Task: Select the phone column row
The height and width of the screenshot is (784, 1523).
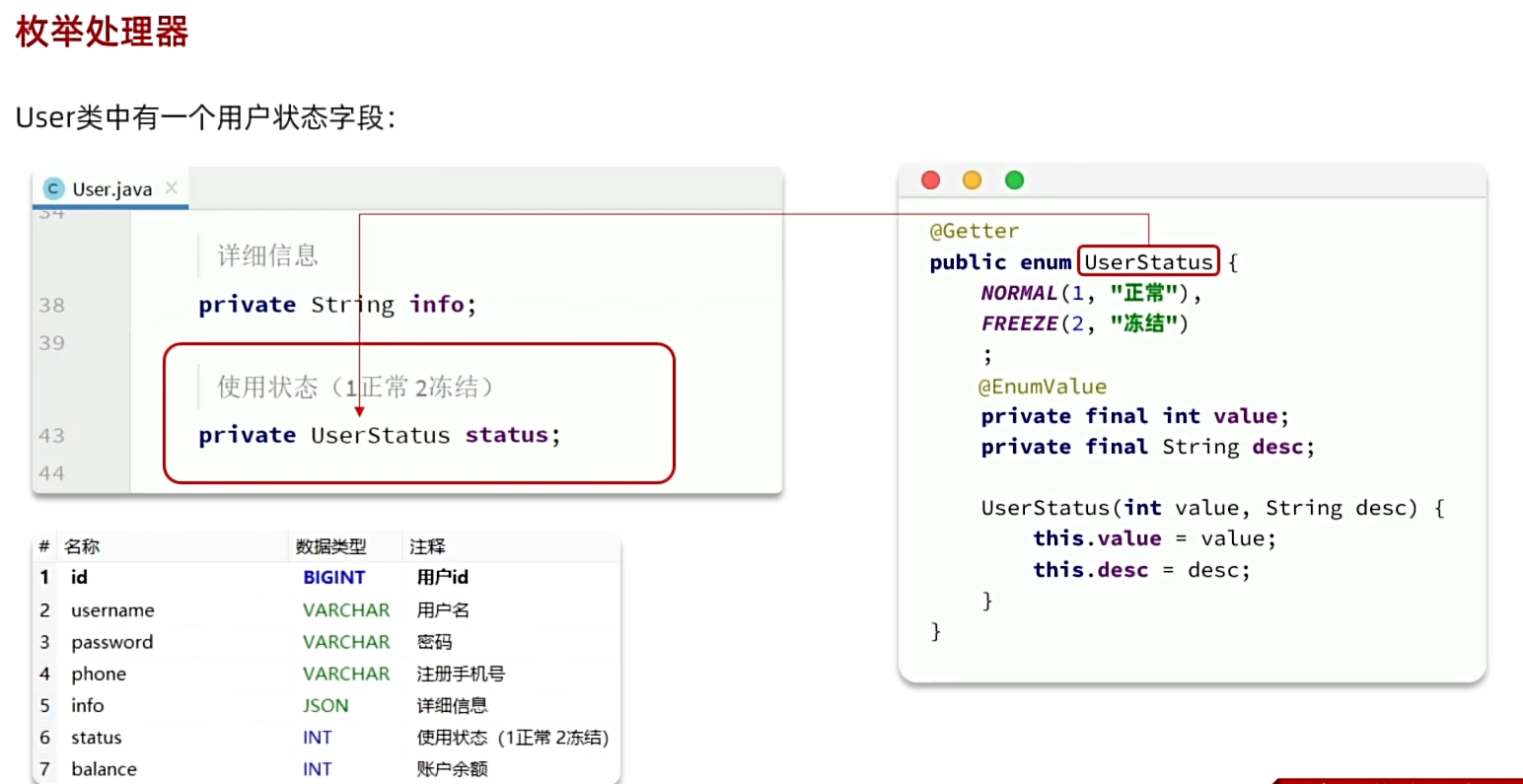Action: point(326,674)
